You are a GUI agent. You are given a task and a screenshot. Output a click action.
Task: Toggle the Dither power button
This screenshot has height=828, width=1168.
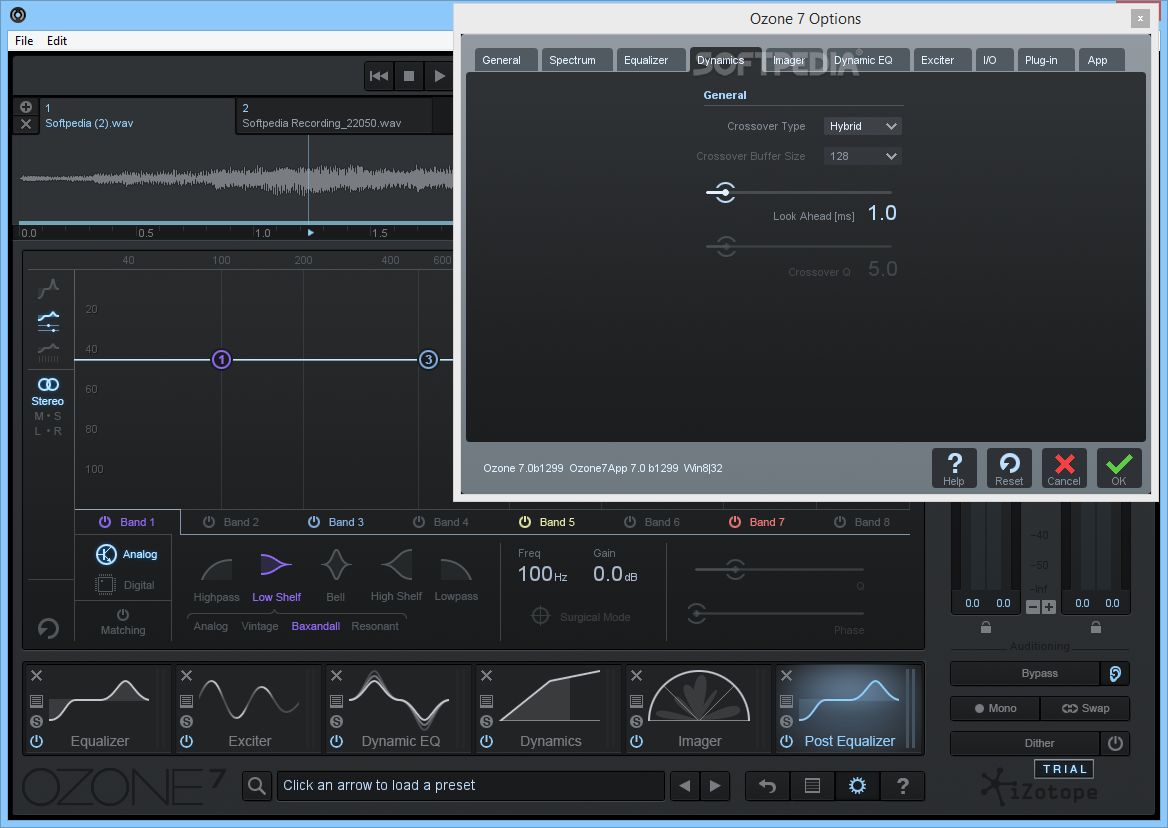[1115, 743]
